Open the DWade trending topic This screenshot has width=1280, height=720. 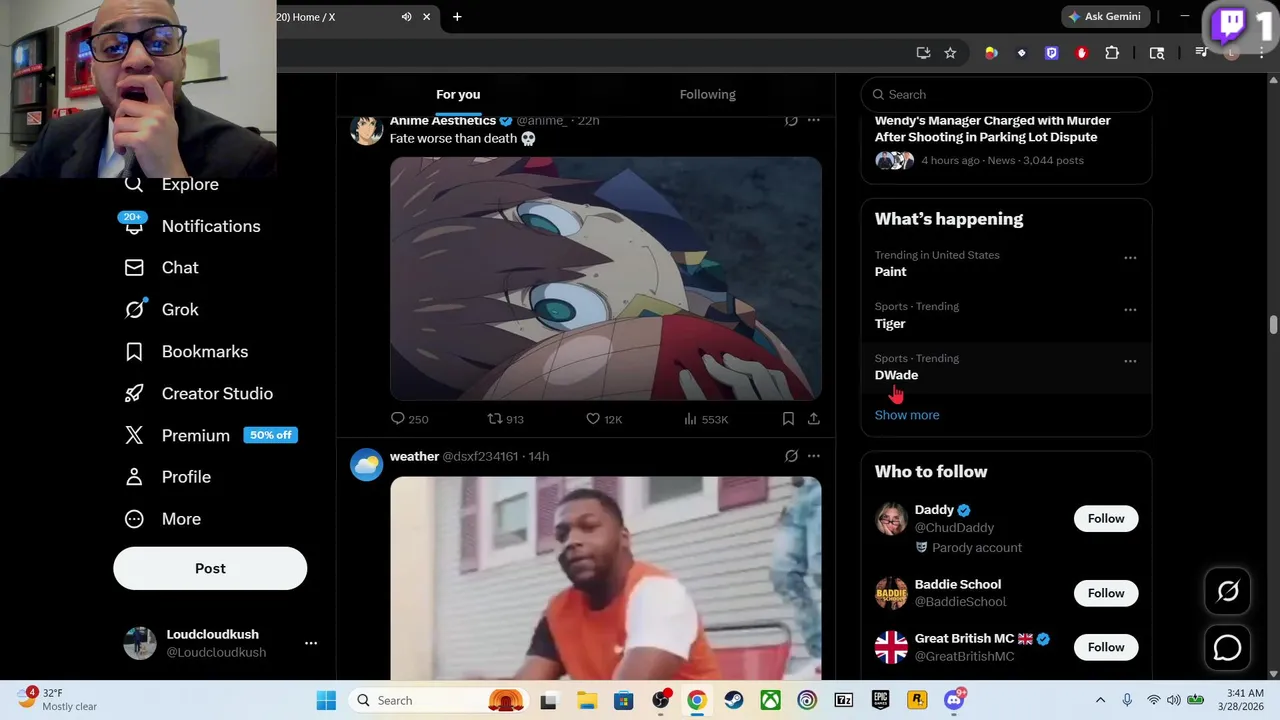(x=896, y=375)
